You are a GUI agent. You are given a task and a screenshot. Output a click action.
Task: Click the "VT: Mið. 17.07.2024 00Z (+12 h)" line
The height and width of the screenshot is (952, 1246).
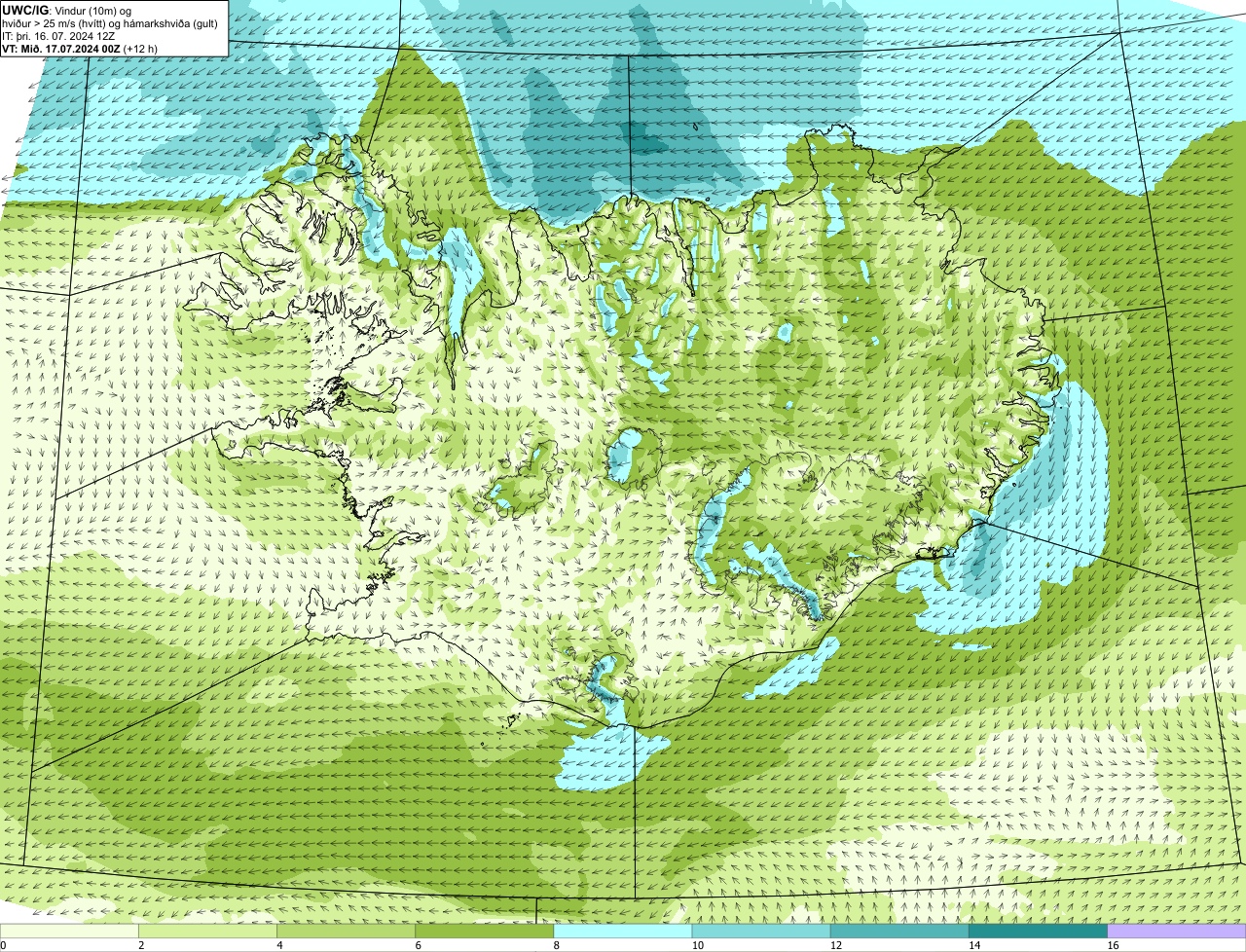click(81, 48)
